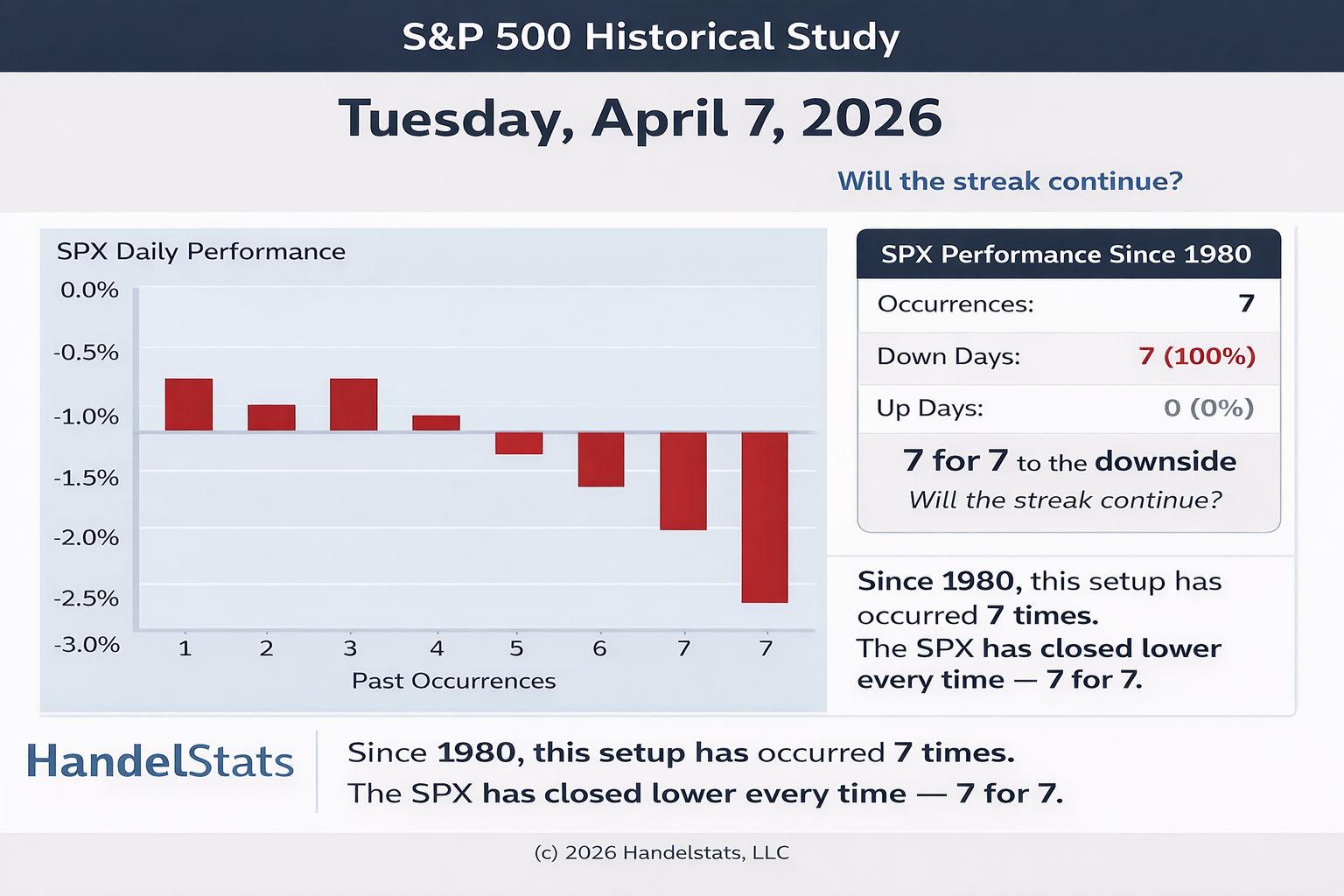Click the "-3.0%" y-axis label

click(87, 645)
